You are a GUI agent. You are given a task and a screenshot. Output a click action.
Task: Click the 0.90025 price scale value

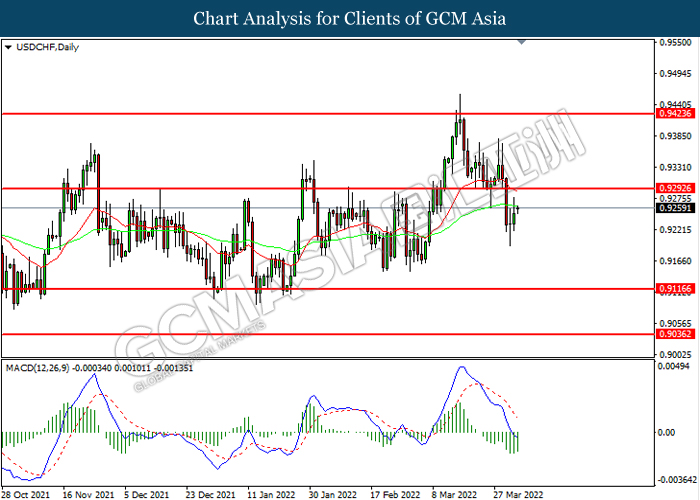click(x=676, y=355)
